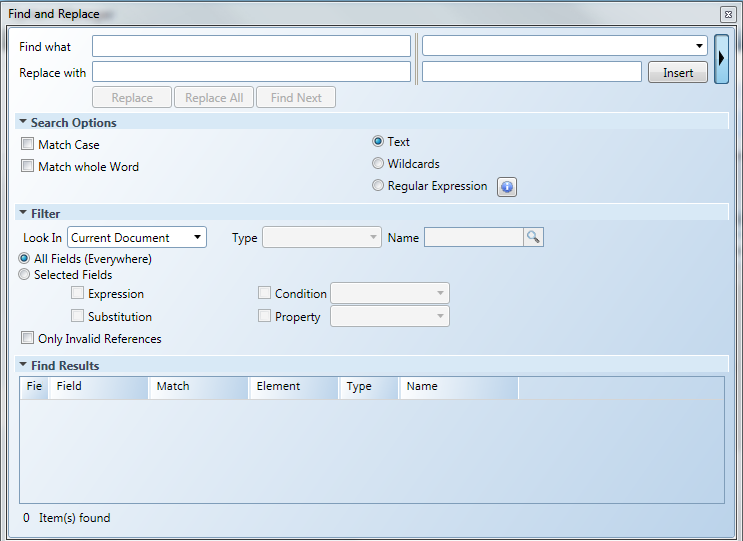
Task: Tick the Match whole Word checkbox
Action: (x=28, y=166)
